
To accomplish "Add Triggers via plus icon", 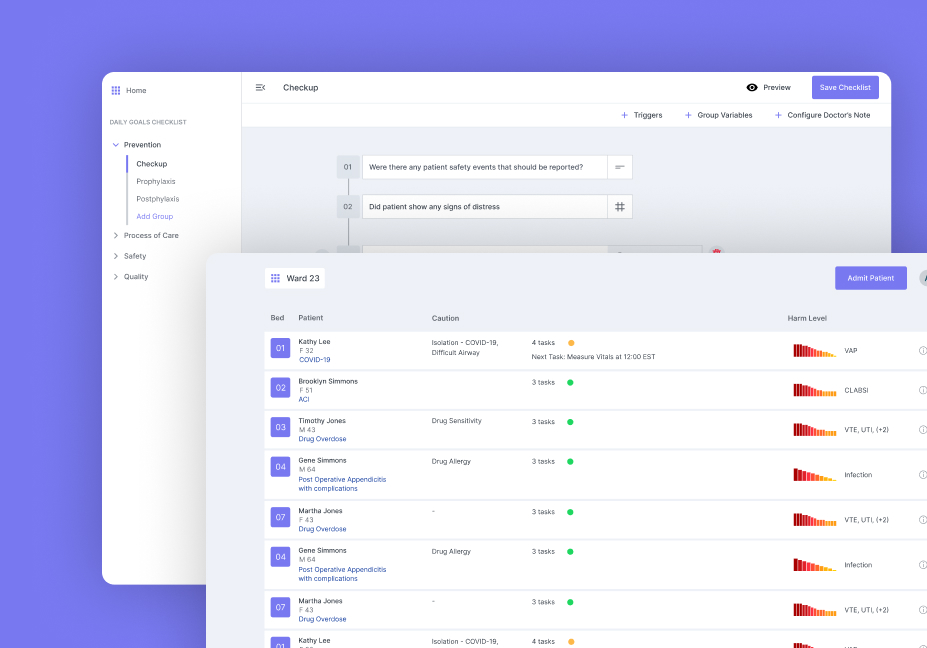I will 624,115.
